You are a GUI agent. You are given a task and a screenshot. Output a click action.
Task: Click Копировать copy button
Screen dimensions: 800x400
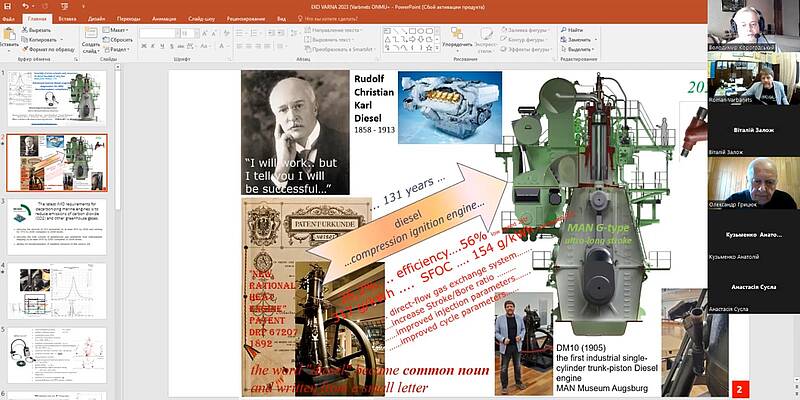42,40
